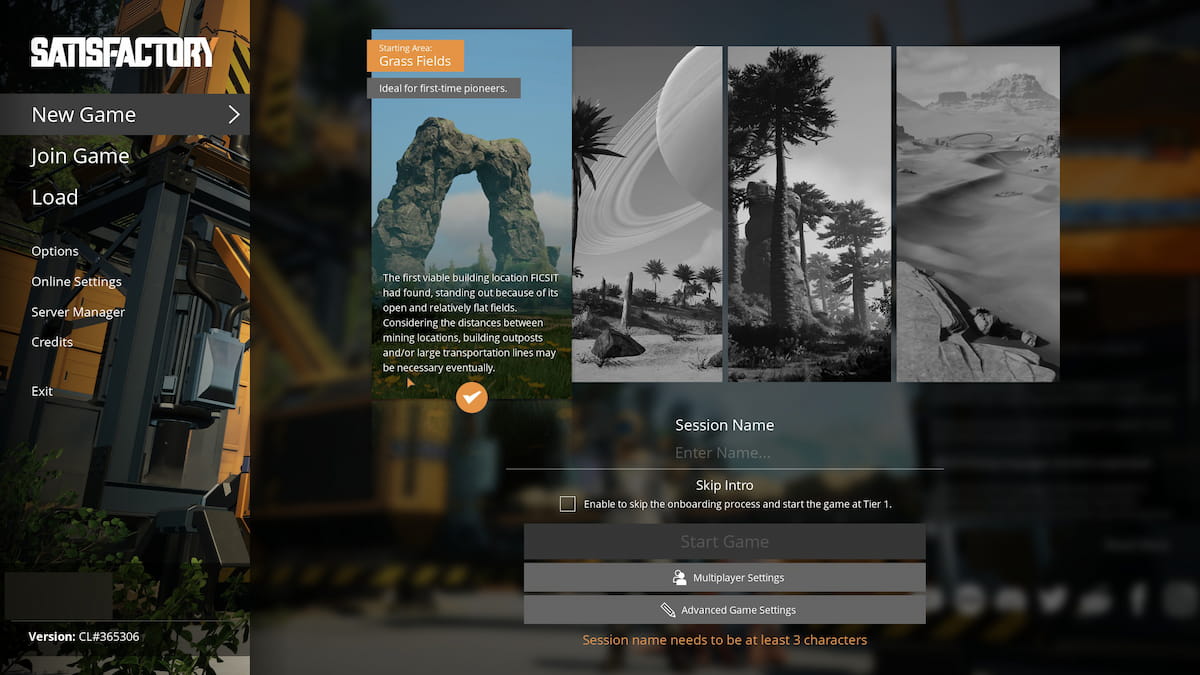1200x675 pixels.
Task: Select the tall-tree forest starting area
Action: (x=809, y=214)
